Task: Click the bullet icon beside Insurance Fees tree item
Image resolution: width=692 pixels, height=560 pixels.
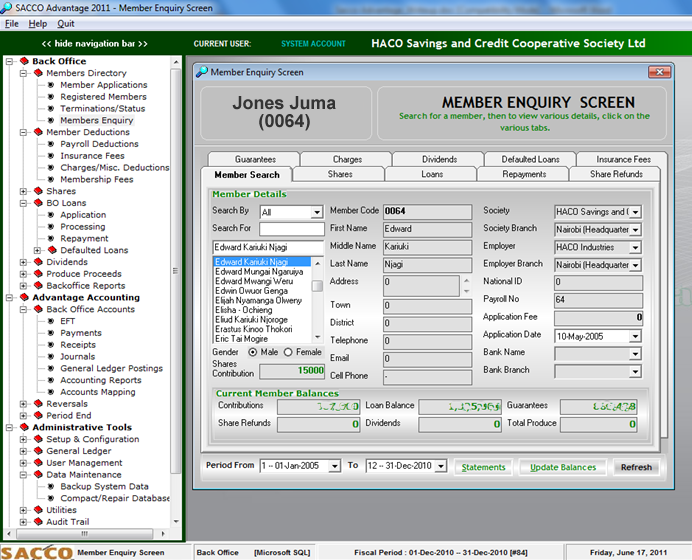Action: [51, 156]
